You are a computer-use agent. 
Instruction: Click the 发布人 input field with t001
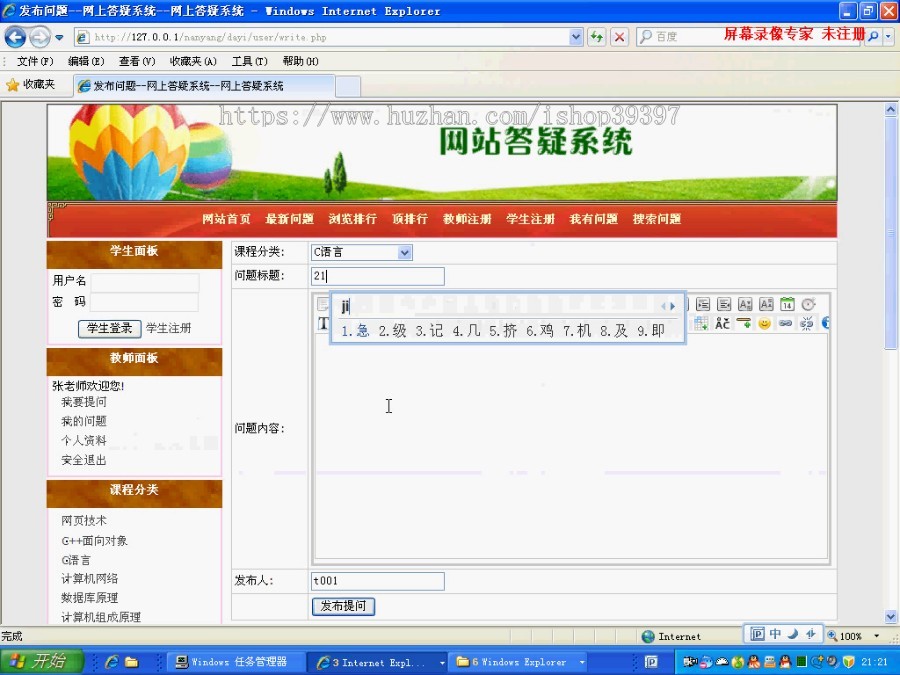378,581
